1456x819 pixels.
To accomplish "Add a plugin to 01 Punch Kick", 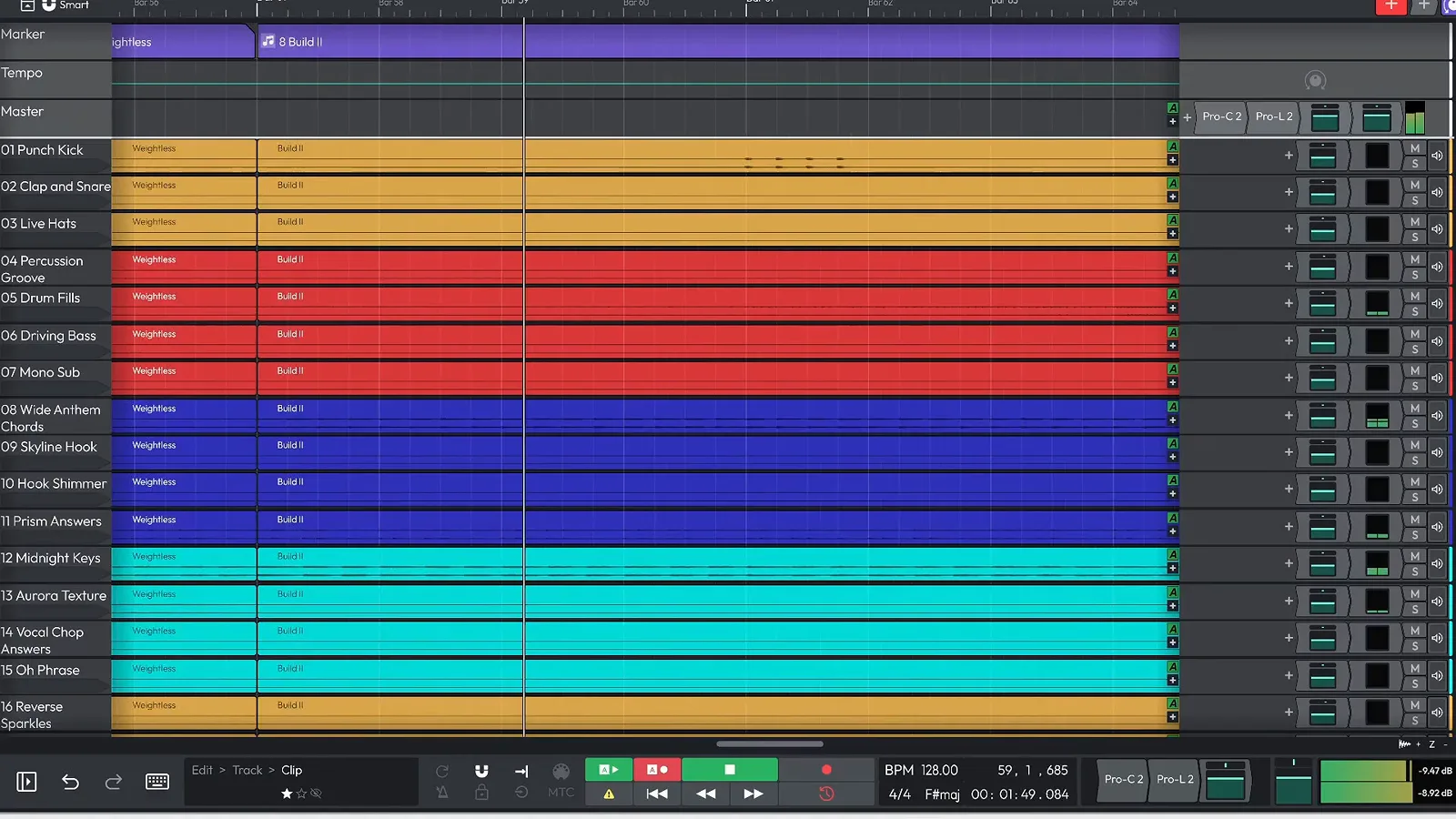I will [1289, 155].
